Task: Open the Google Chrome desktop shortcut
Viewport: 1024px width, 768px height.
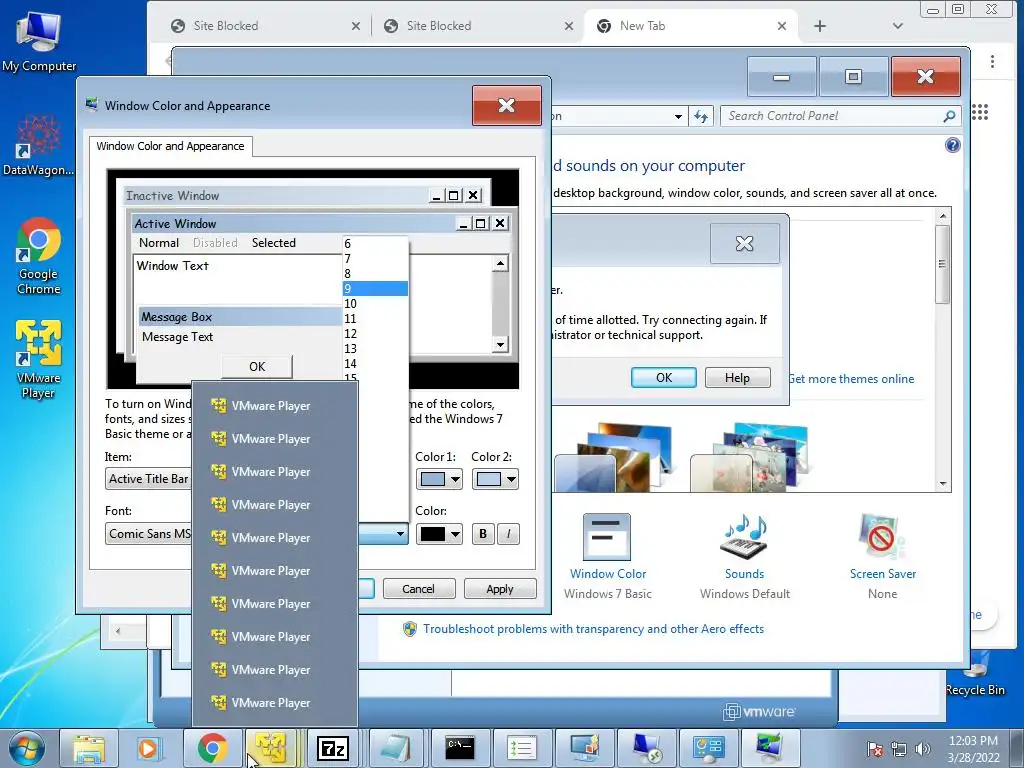Action: [39, 256]
